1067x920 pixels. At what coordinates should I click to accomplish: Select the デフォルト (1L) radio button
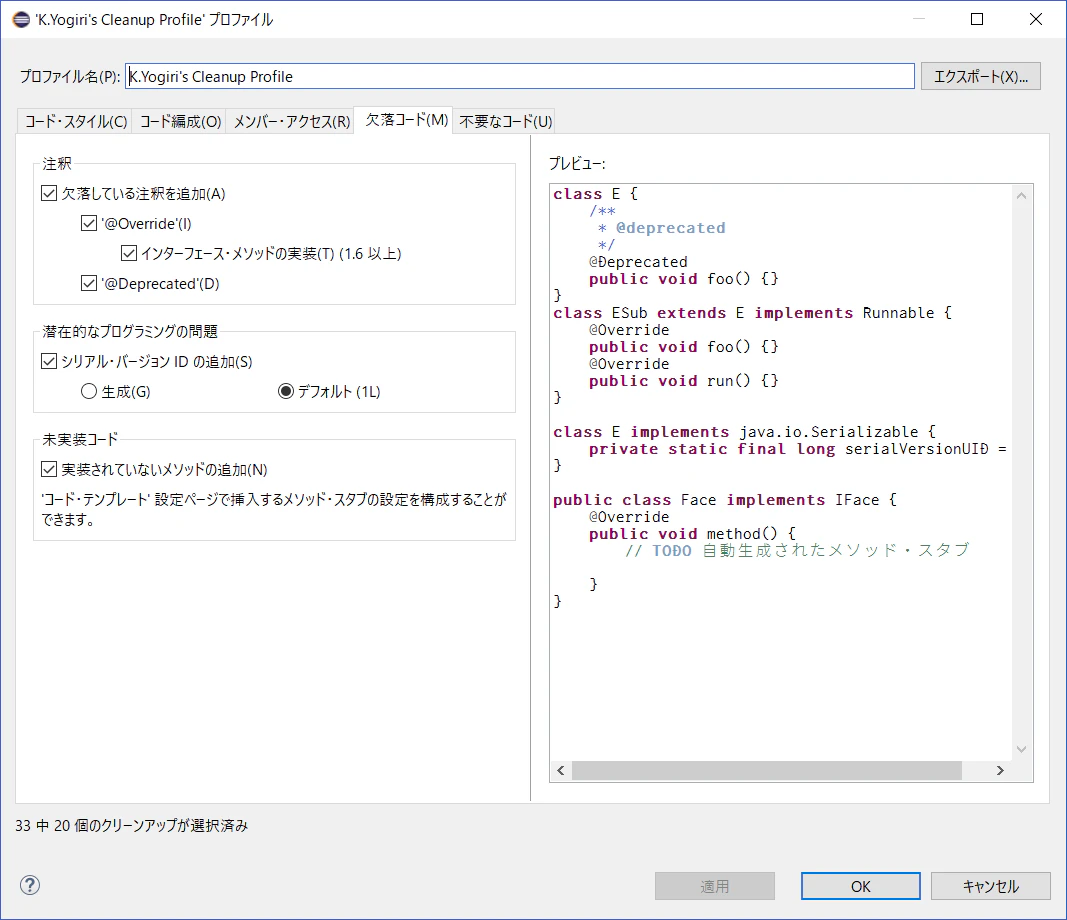[x=286, y=391]
